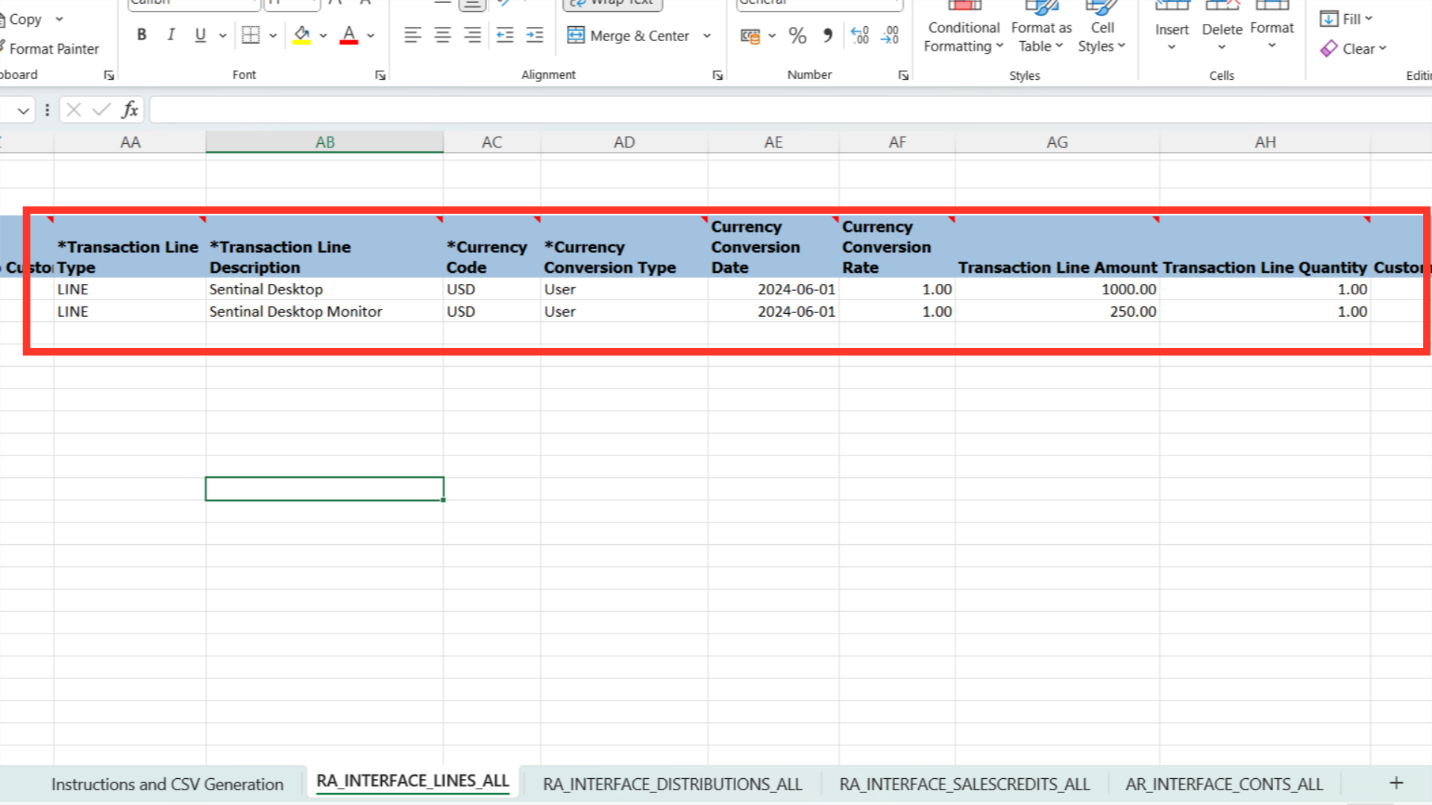This screenshot has height=805, width=1432.
Task: Open underline style dropdown arrow
Action: point(222,35)
